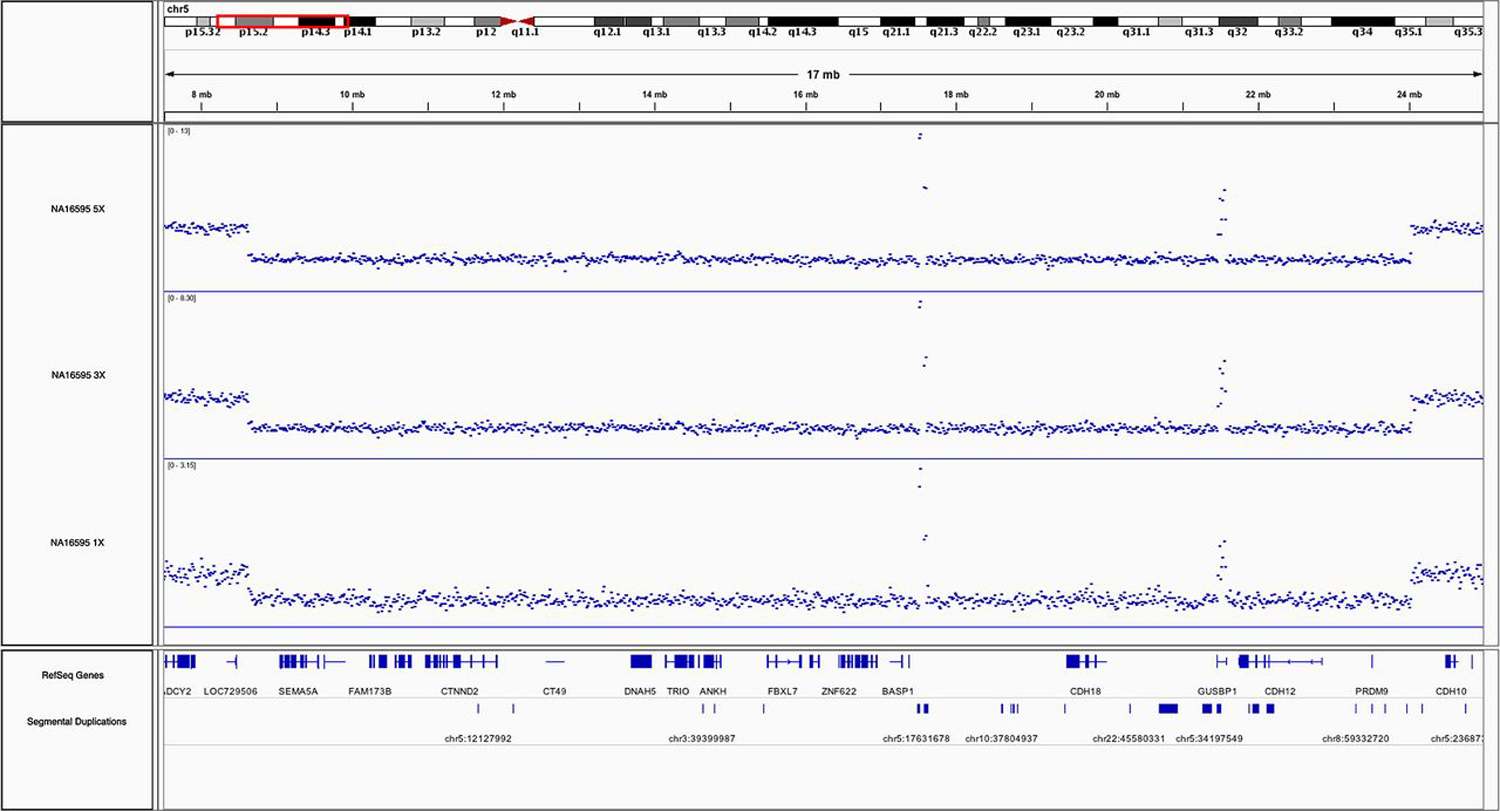Select the NA16595 1X track name

point(79,543)
